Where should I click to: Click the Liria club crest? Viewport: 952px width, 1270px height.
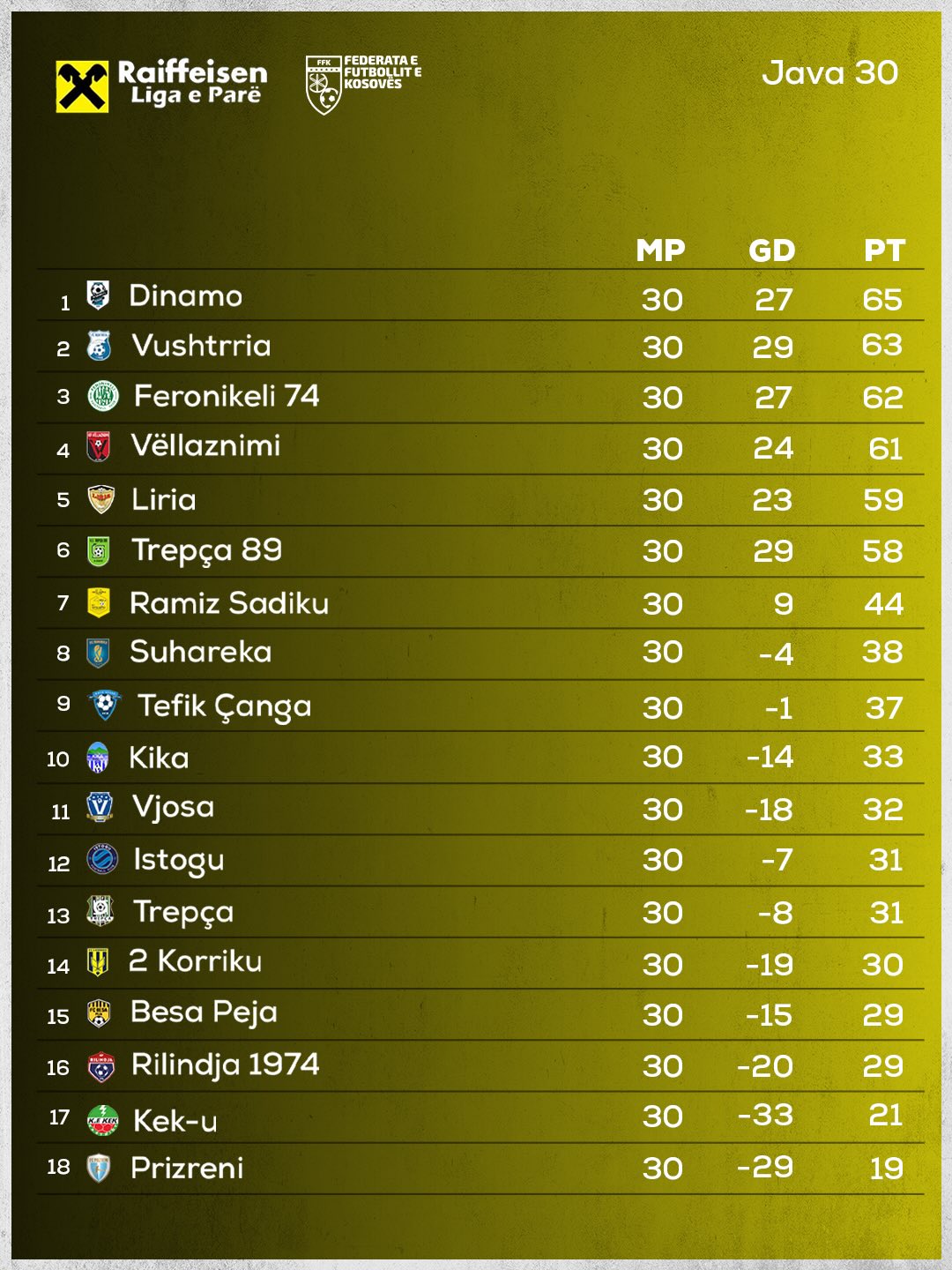pyautogui.click(x=101, y=499)
